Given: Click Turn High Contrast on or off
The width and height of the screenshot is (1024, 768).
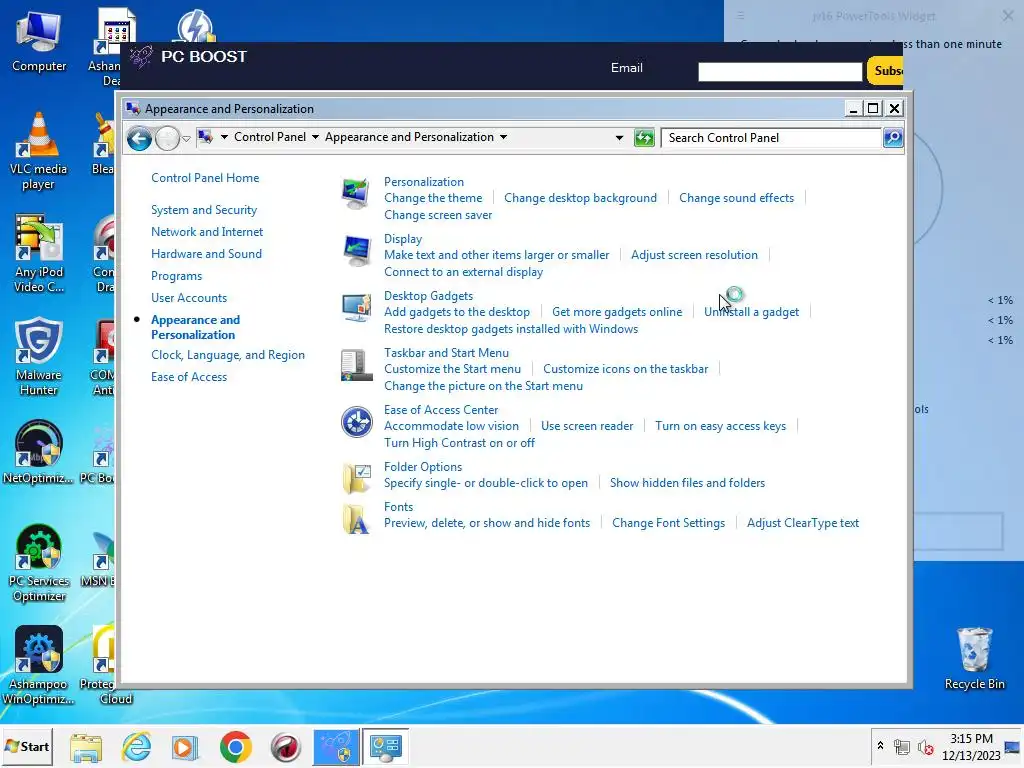Looking at the screenshot, I should 459,443.
